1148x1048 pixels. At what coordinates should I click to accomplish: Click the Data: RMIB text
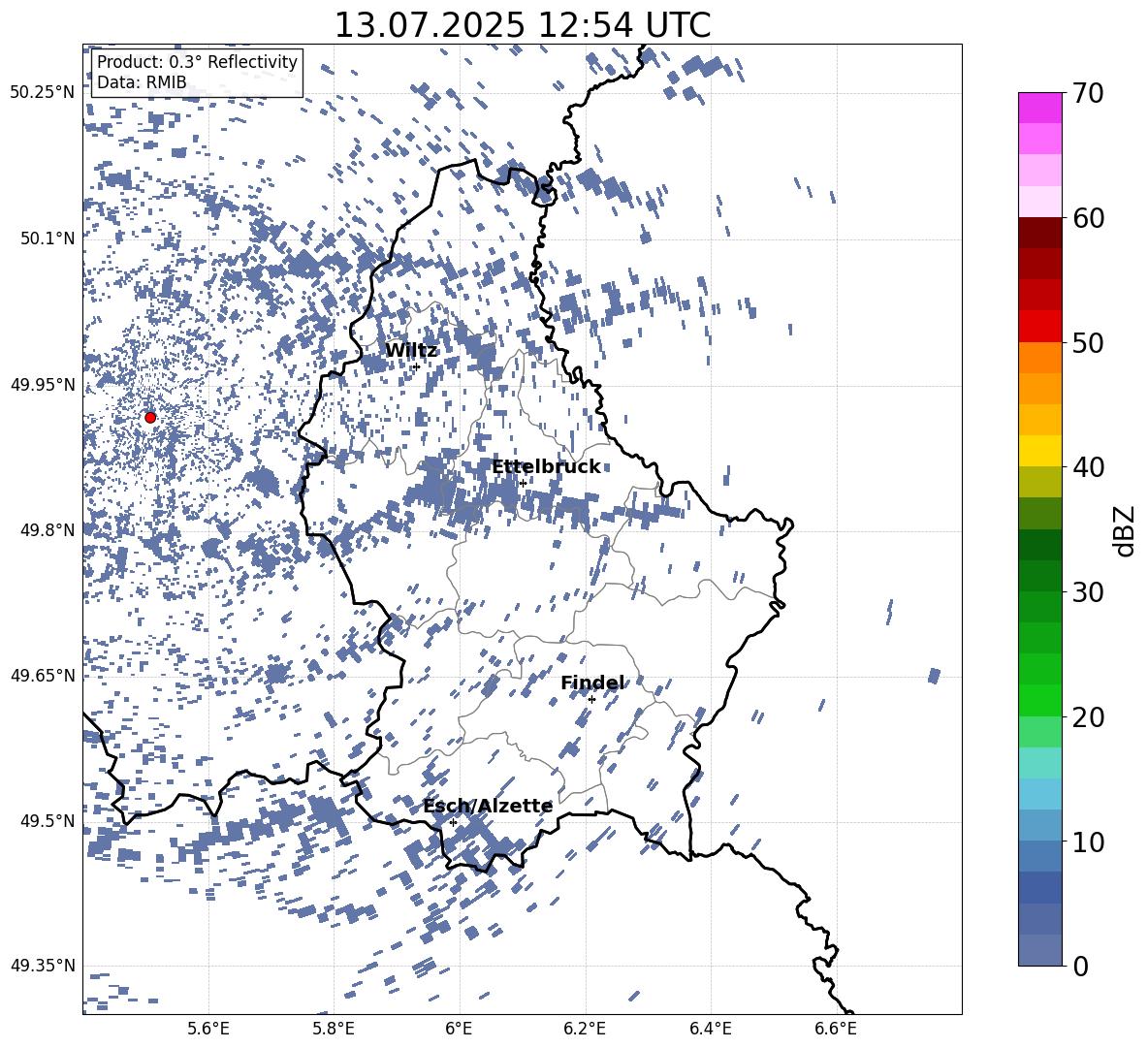point(142,82)
